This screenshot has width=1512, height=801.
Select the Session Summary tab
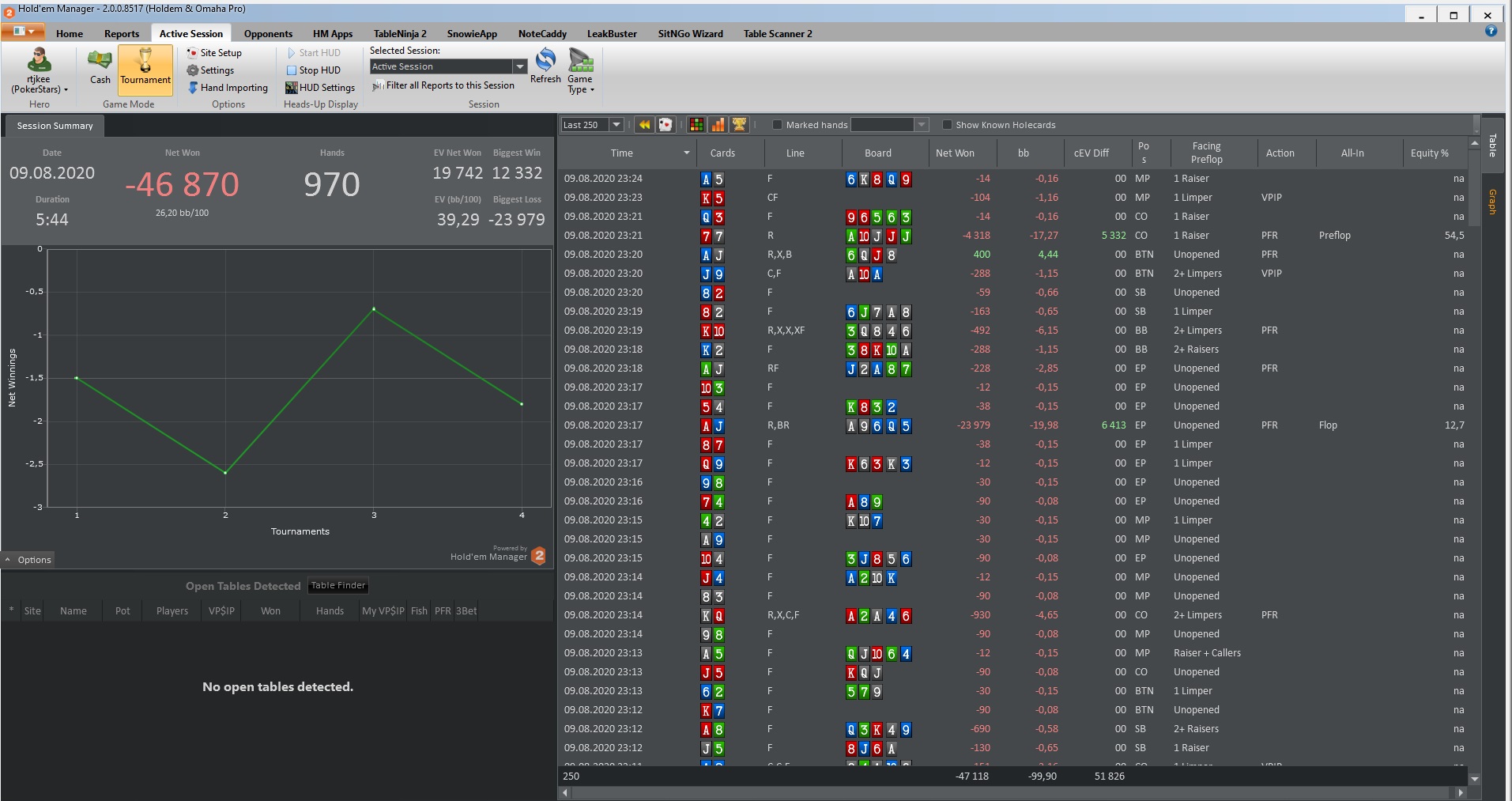pyautogui.click(x=55, y=126)
